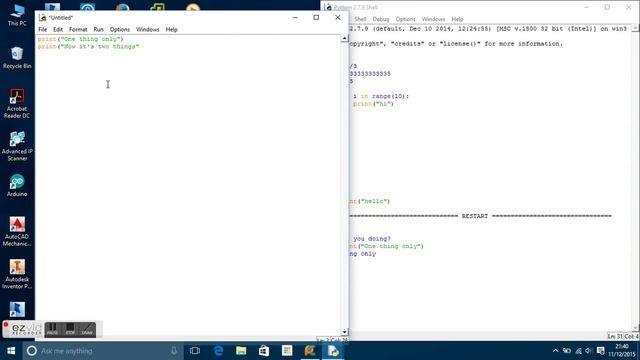Image resolution: width=640 pixels, height=360 pixels.
Task: Click editor scrollbar down arrow
Action: coord(344,332)
